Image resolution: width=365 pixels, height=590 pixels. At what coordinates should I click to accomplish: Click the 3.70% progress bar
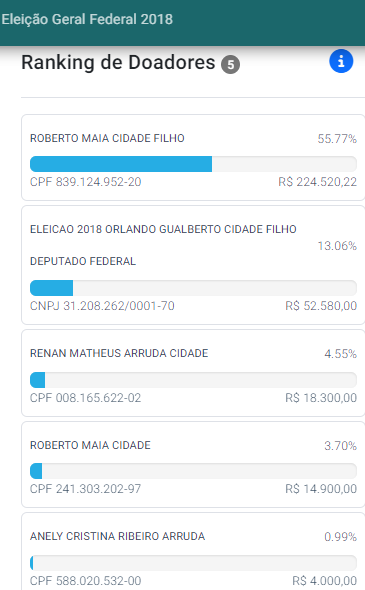pyautogui.click(x=193, y=471)
